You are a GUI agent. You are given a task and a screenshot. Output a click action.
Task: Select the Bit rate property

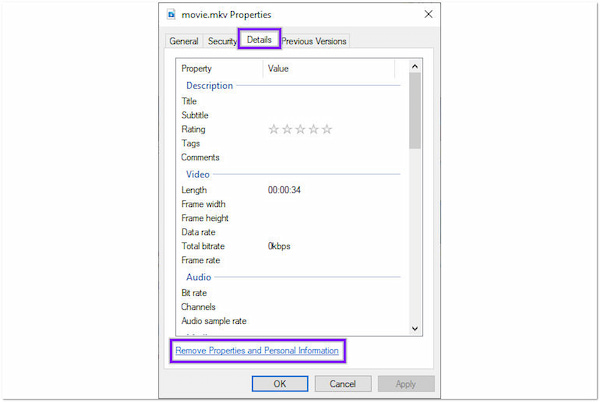(194, 293)
